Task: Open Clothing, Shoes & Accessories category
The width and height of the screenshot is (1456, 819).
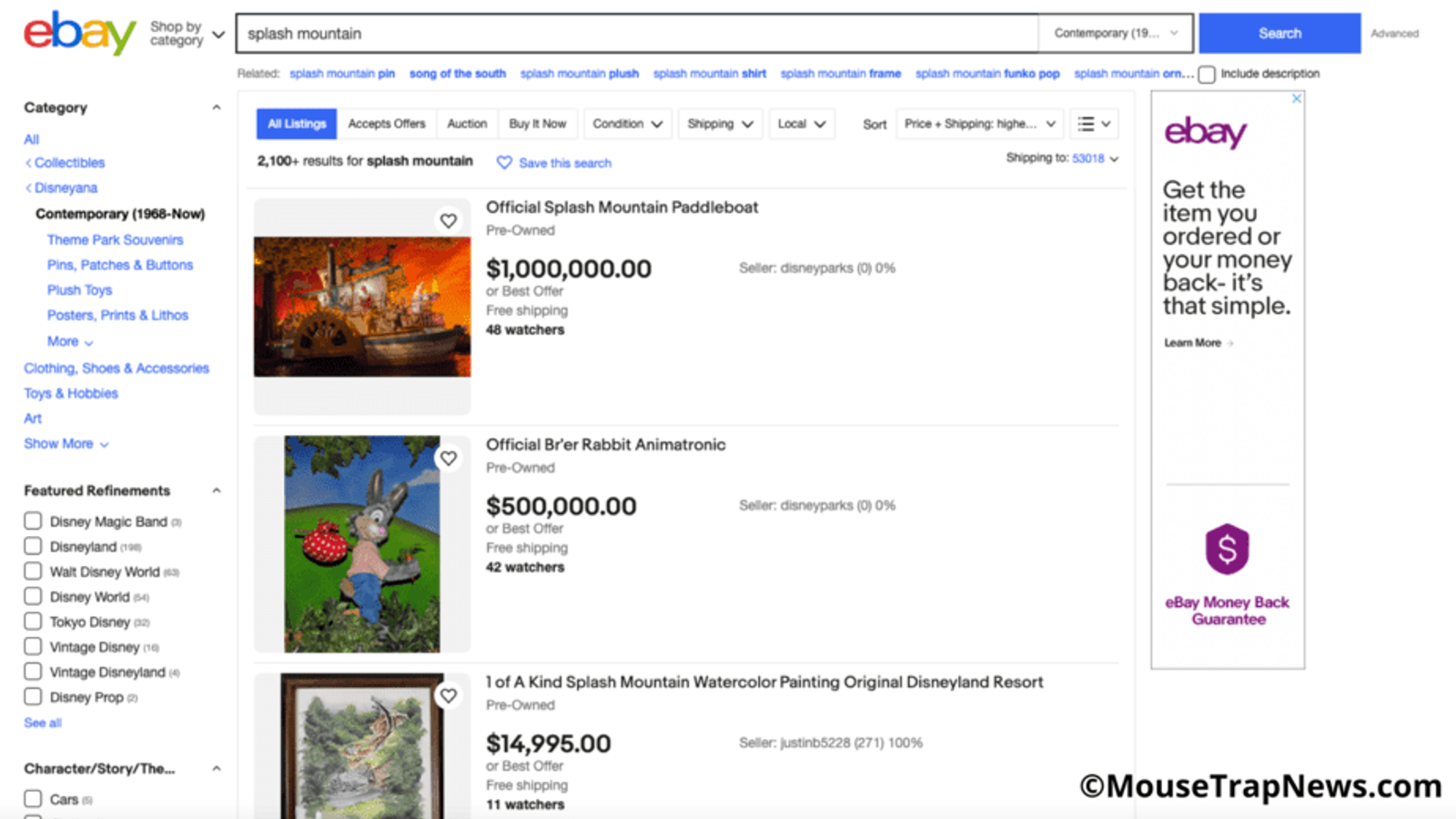Action: (116, 368)
